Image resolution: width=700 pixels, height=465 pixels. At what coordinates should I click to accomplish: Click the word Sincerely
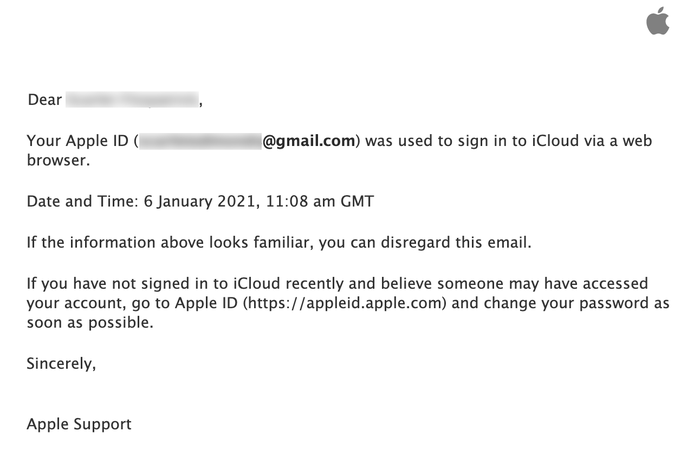point(61,364)
